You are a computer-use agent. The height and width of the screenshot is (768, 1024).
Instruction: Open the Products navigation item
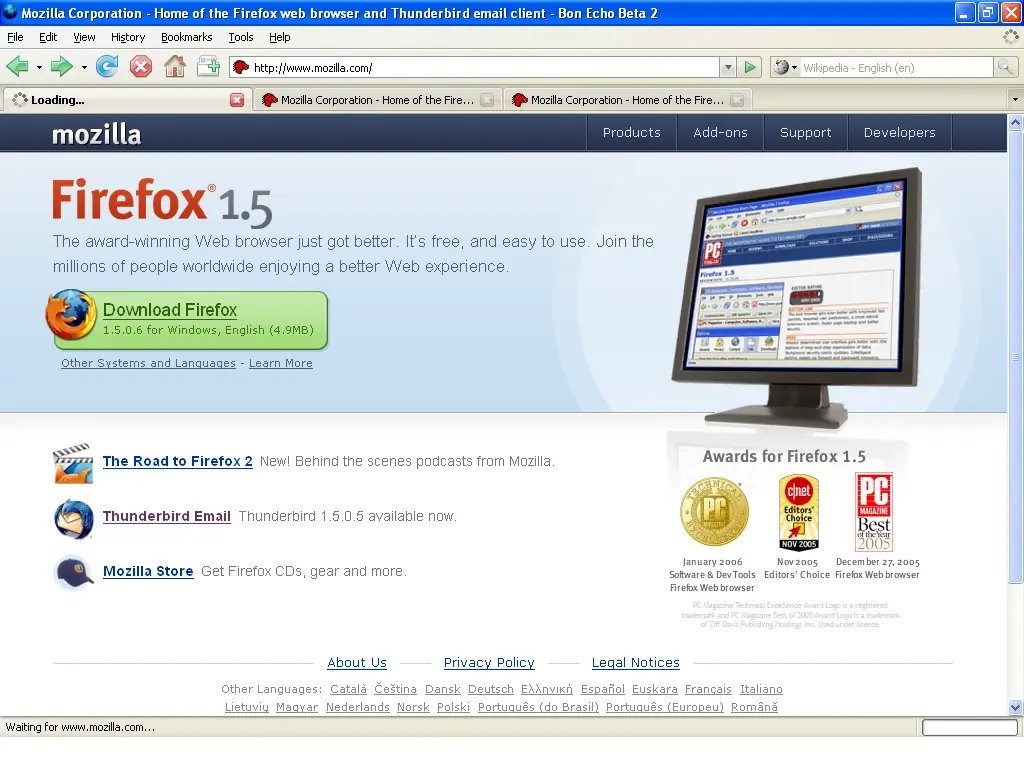coord(632,133)
